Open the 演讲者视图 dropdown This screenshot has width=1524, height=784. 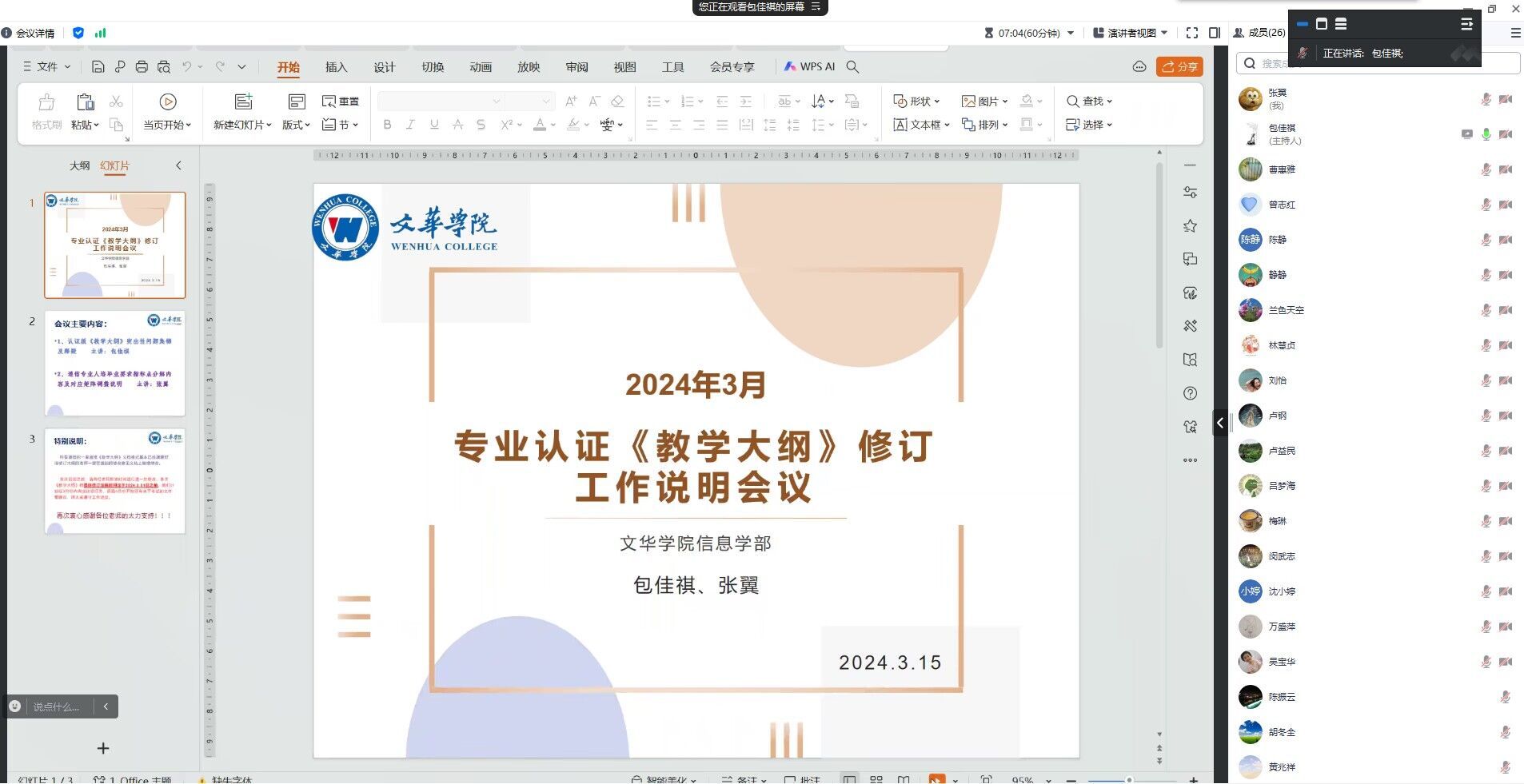click(1131, 33)
